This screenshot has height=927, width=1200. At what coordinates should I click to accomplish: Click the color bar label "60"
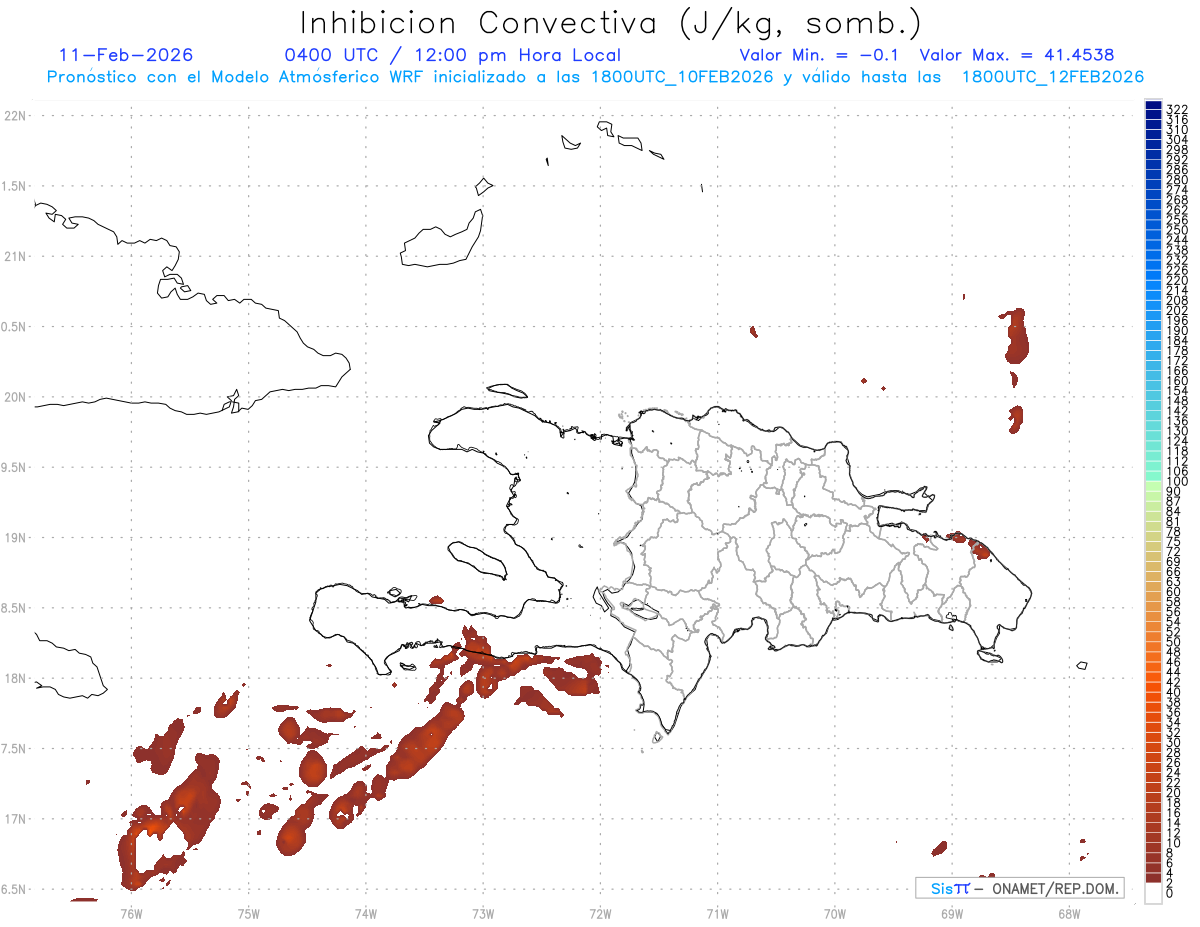[x=1174, y=592]
